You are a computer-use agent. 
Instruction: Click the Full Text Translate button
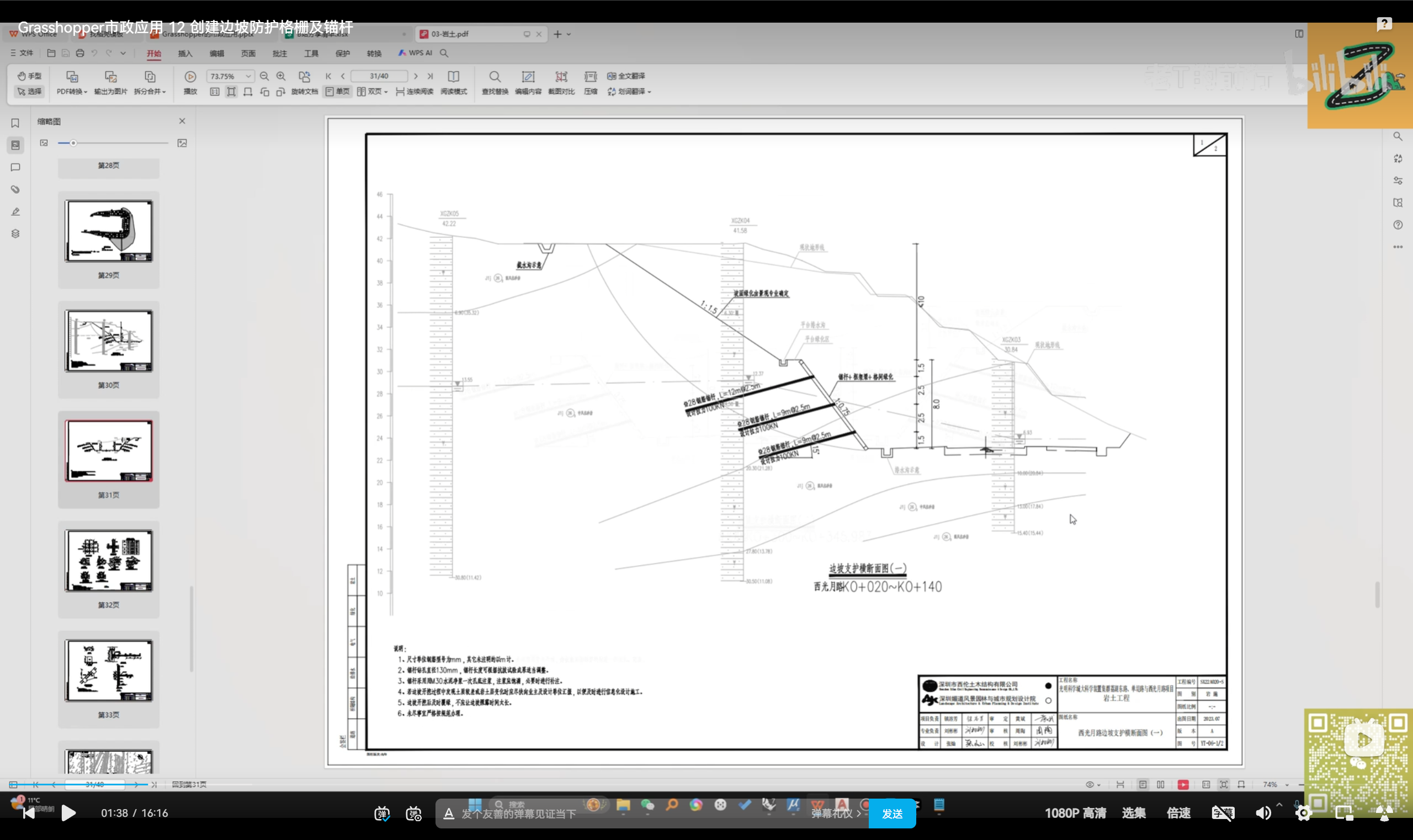coord(626,76)
